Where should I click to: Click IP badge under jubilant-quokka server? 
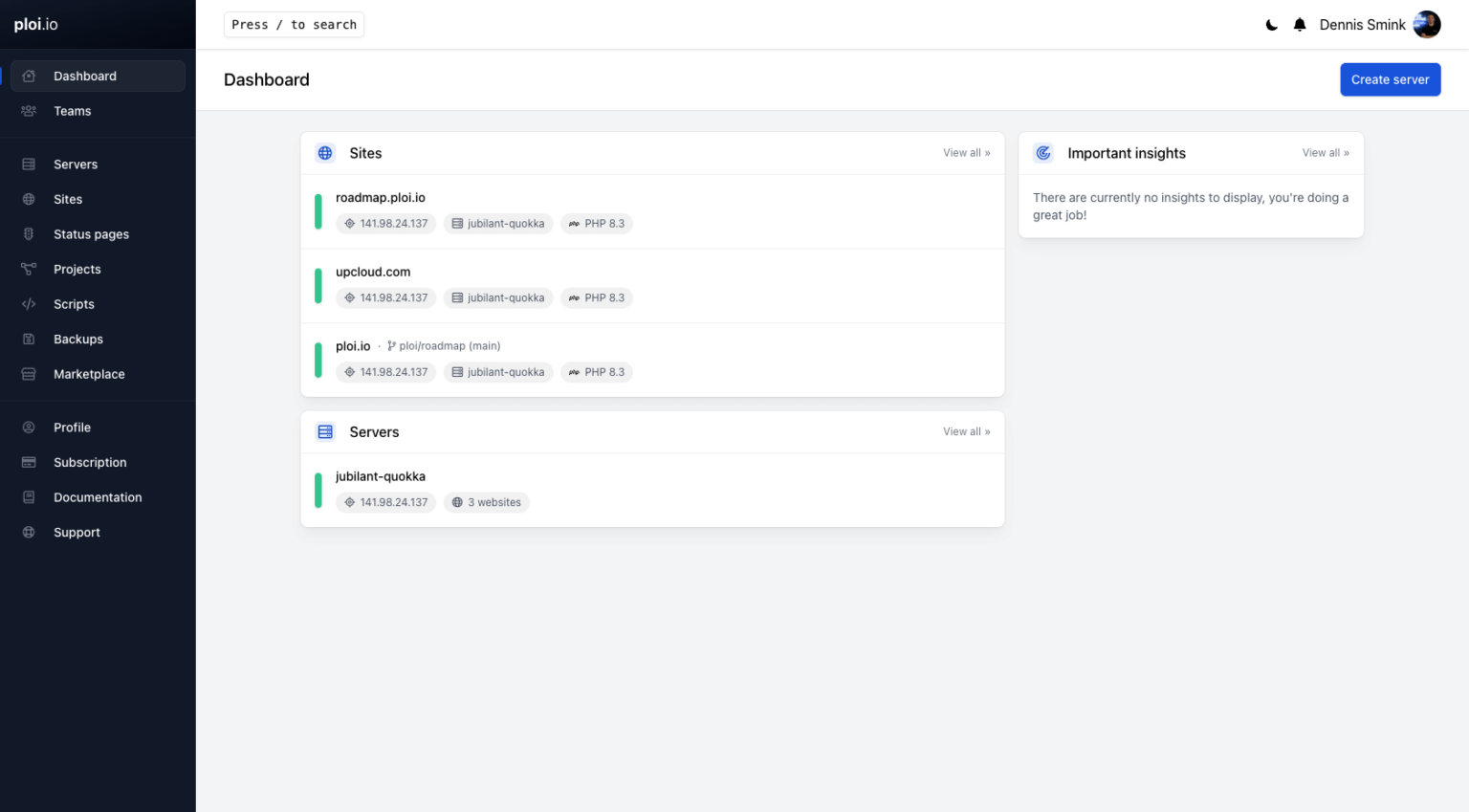pyautogui.click(x=386, y=502)
